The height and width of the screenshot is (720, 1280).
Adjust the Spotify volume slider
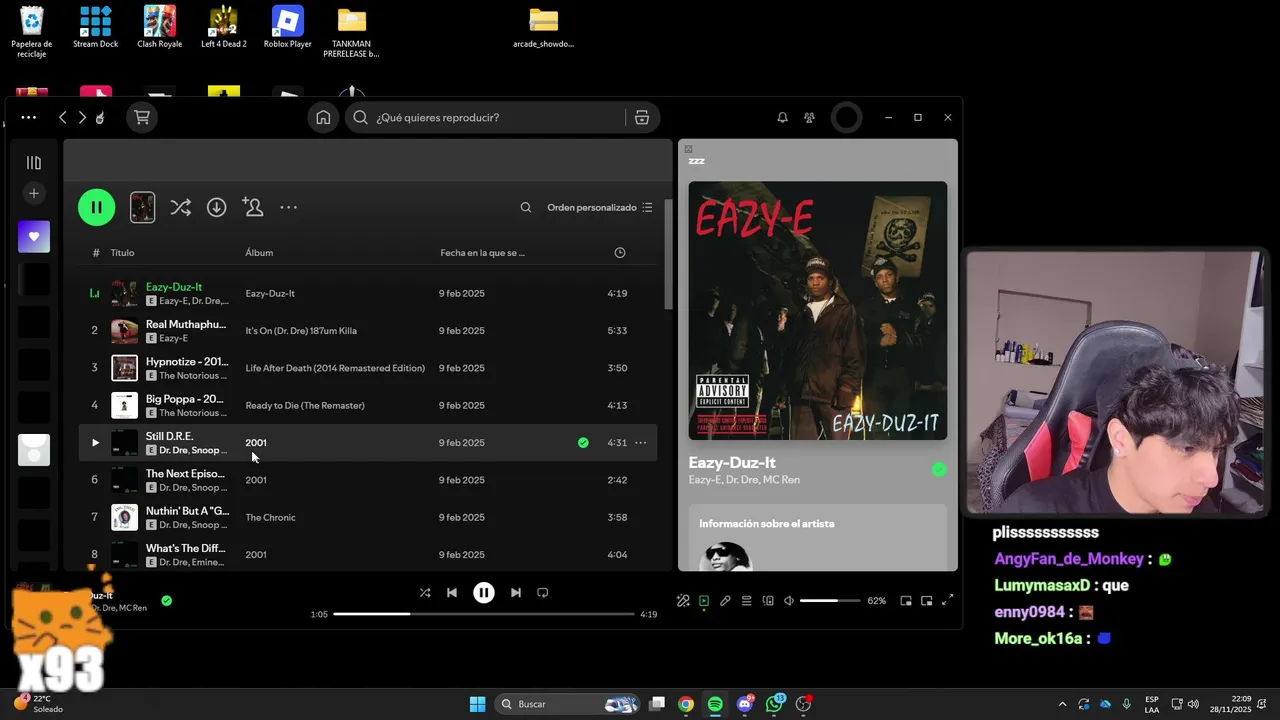tap(830, 601)
